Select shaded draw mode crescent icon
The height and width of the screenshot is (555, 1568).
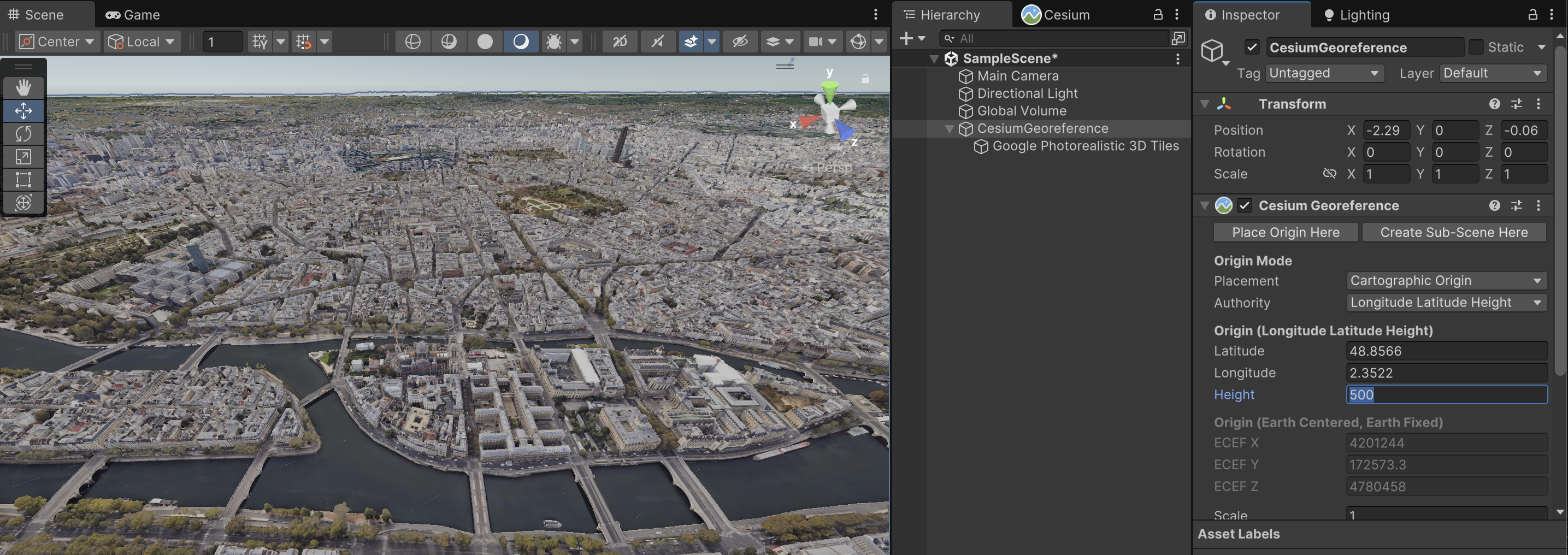click(521, 42)
